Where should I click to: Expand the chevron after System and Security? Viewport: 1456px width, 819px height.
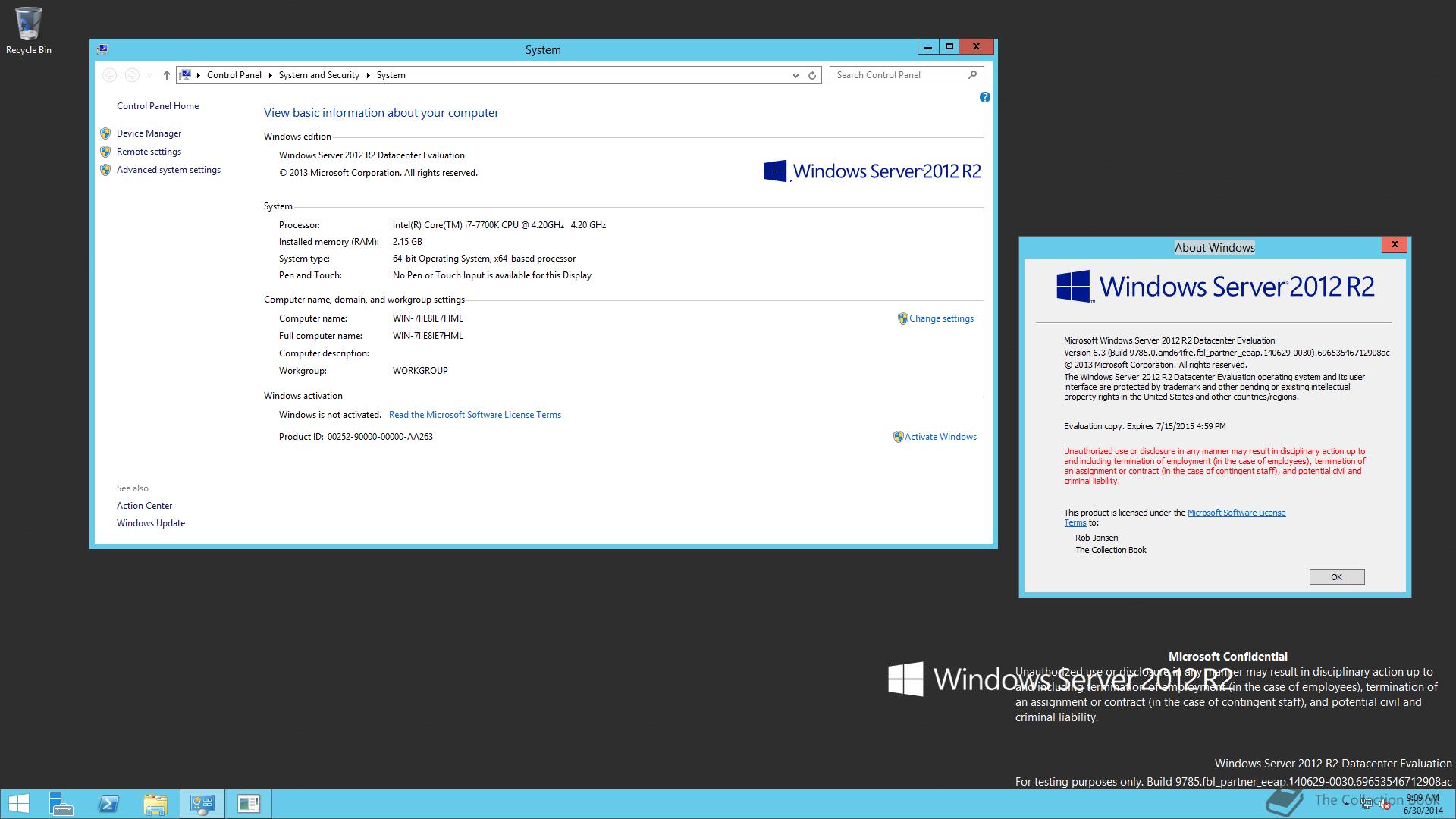[368, 75]
